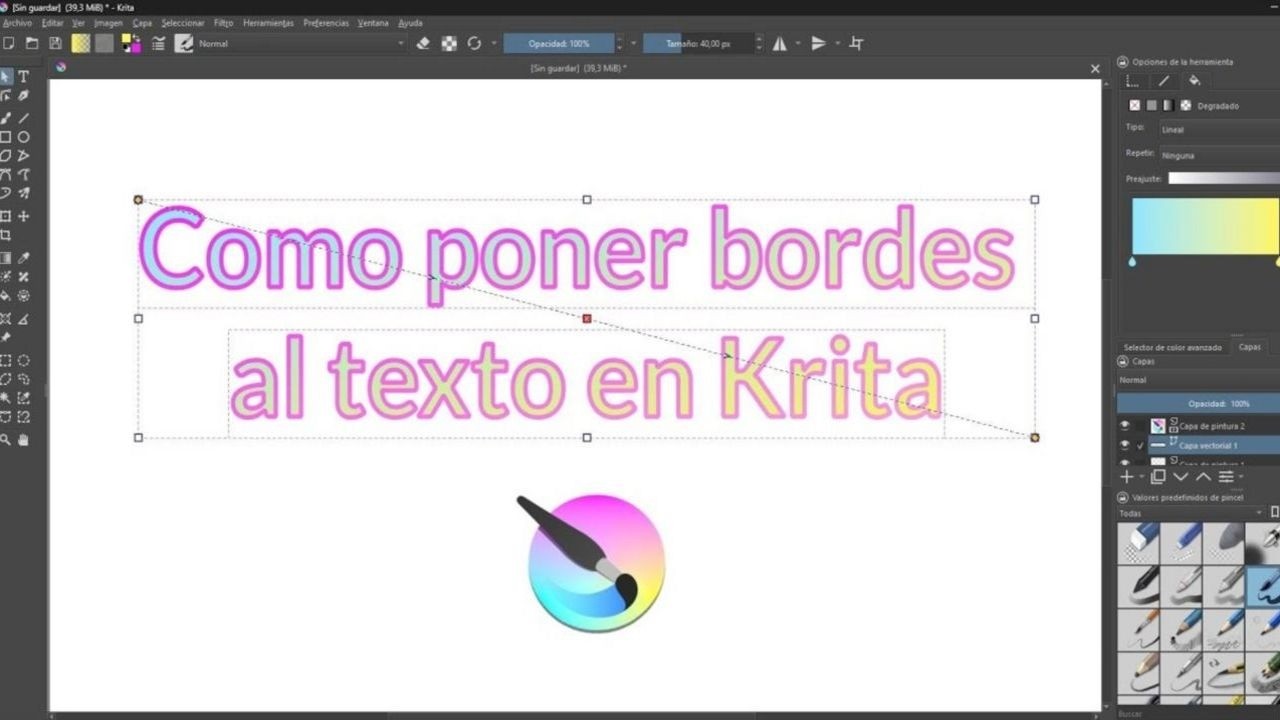Switch to the Capas tab
Screen dimensions: 1280x720
[x=1250, y=347]
